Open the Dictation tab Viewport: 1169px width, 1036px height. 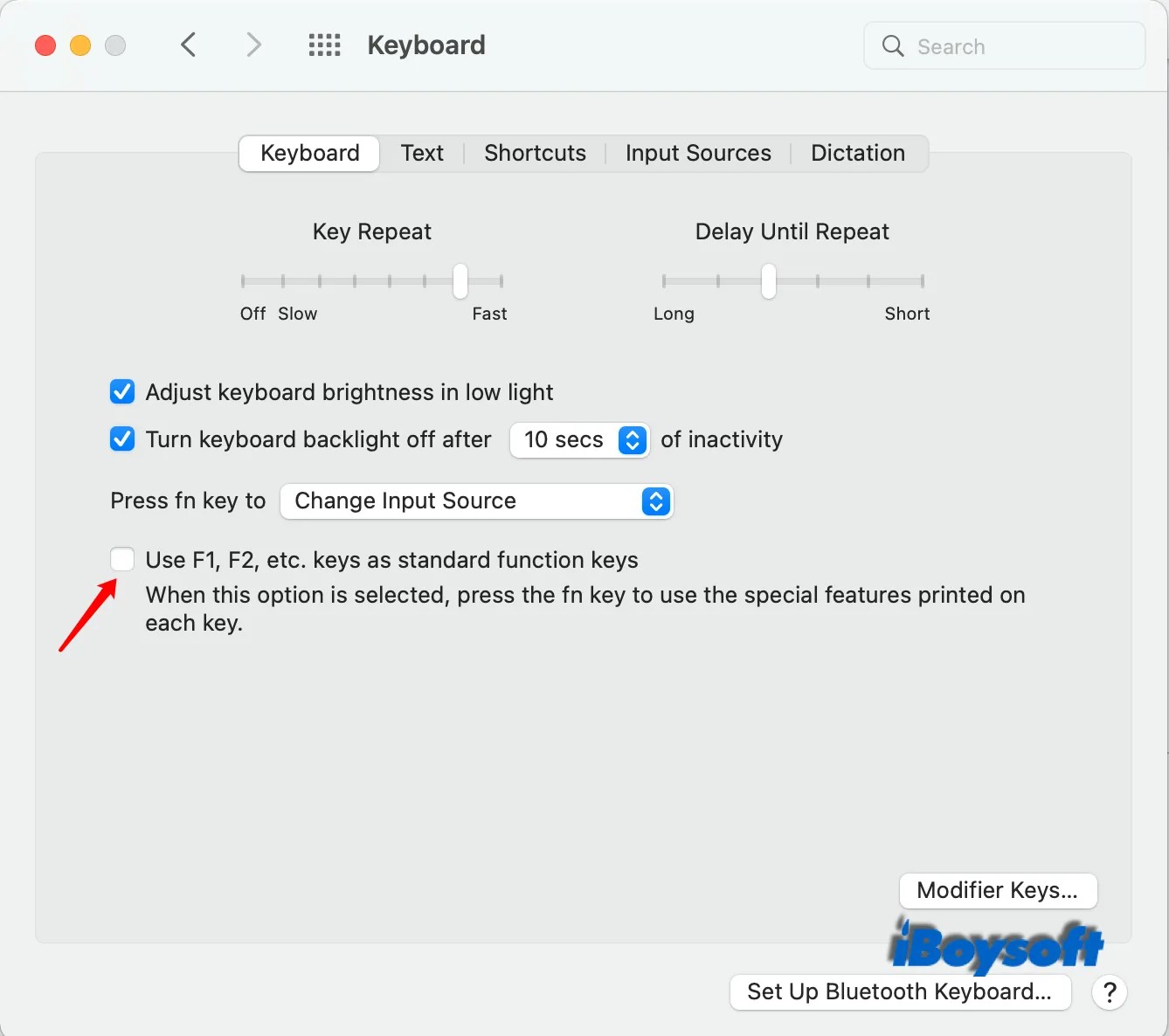coord(857,153)
